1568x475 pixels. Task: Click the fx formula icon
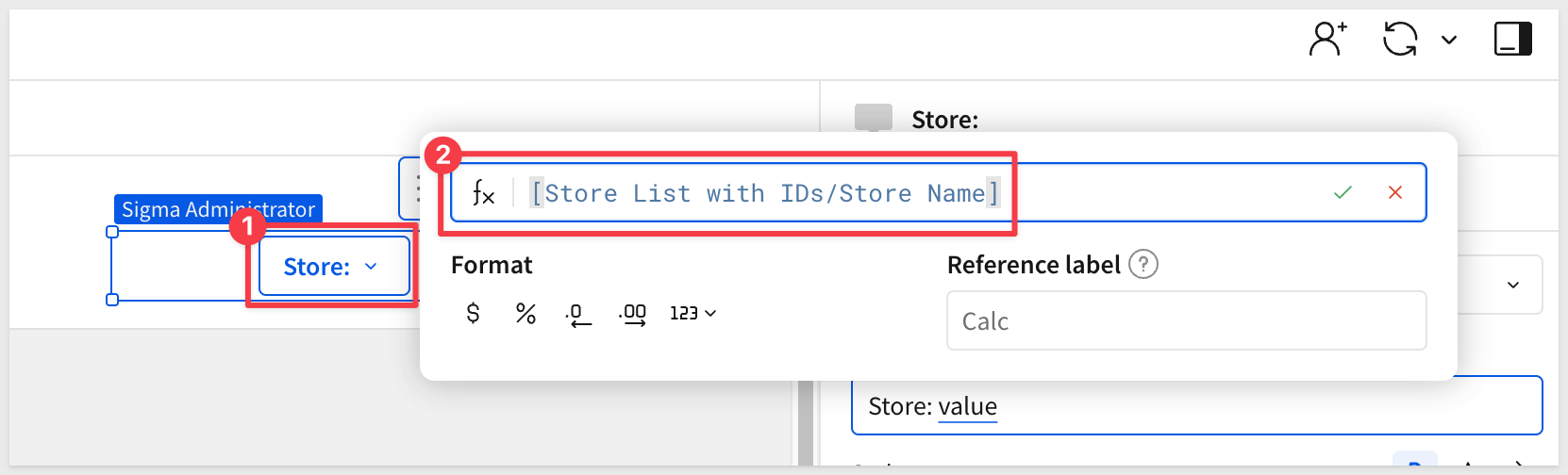(x=483, y=193)
